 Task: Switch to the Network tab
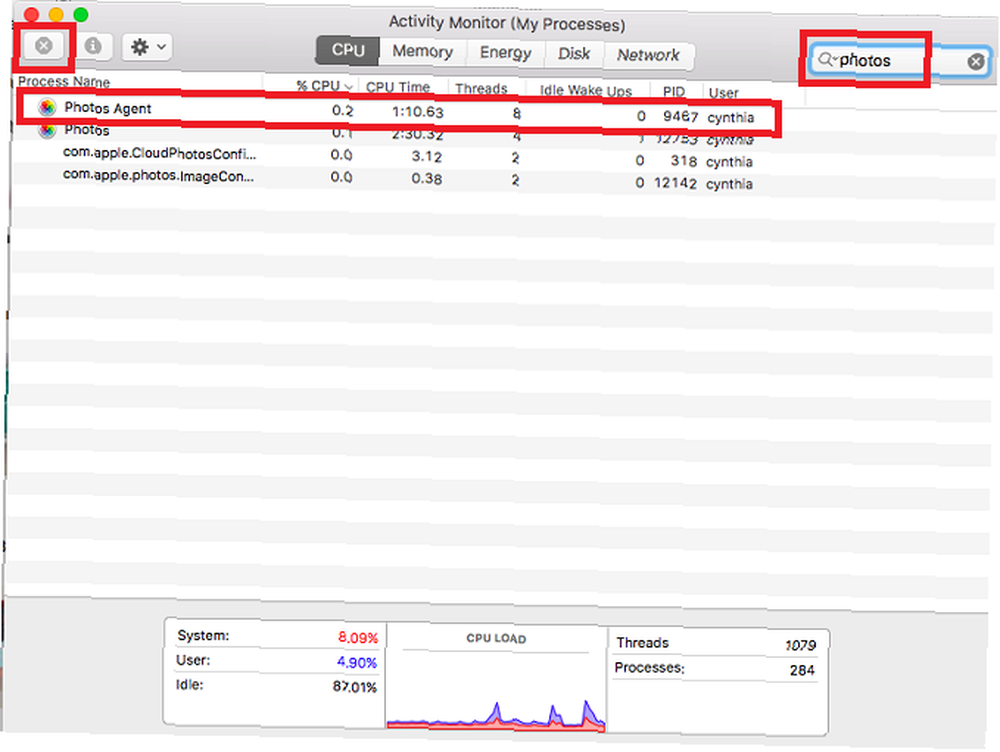coord(648,55)
